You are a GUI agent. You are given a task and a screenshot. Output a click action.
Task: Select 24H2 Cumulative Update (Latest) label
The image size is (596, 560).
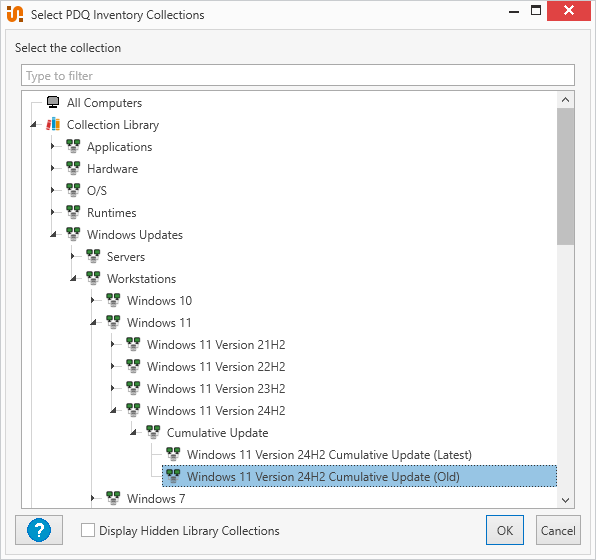[x=329, y=455]
